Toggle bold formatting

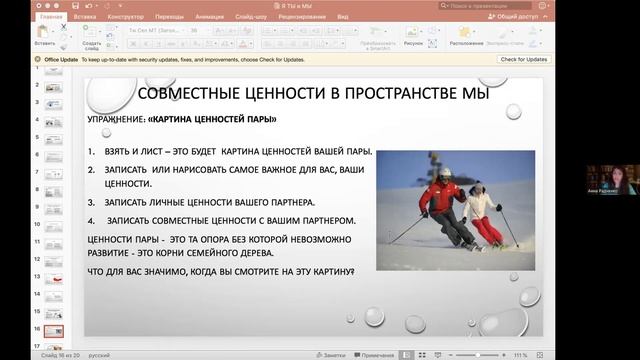[133, 43]
